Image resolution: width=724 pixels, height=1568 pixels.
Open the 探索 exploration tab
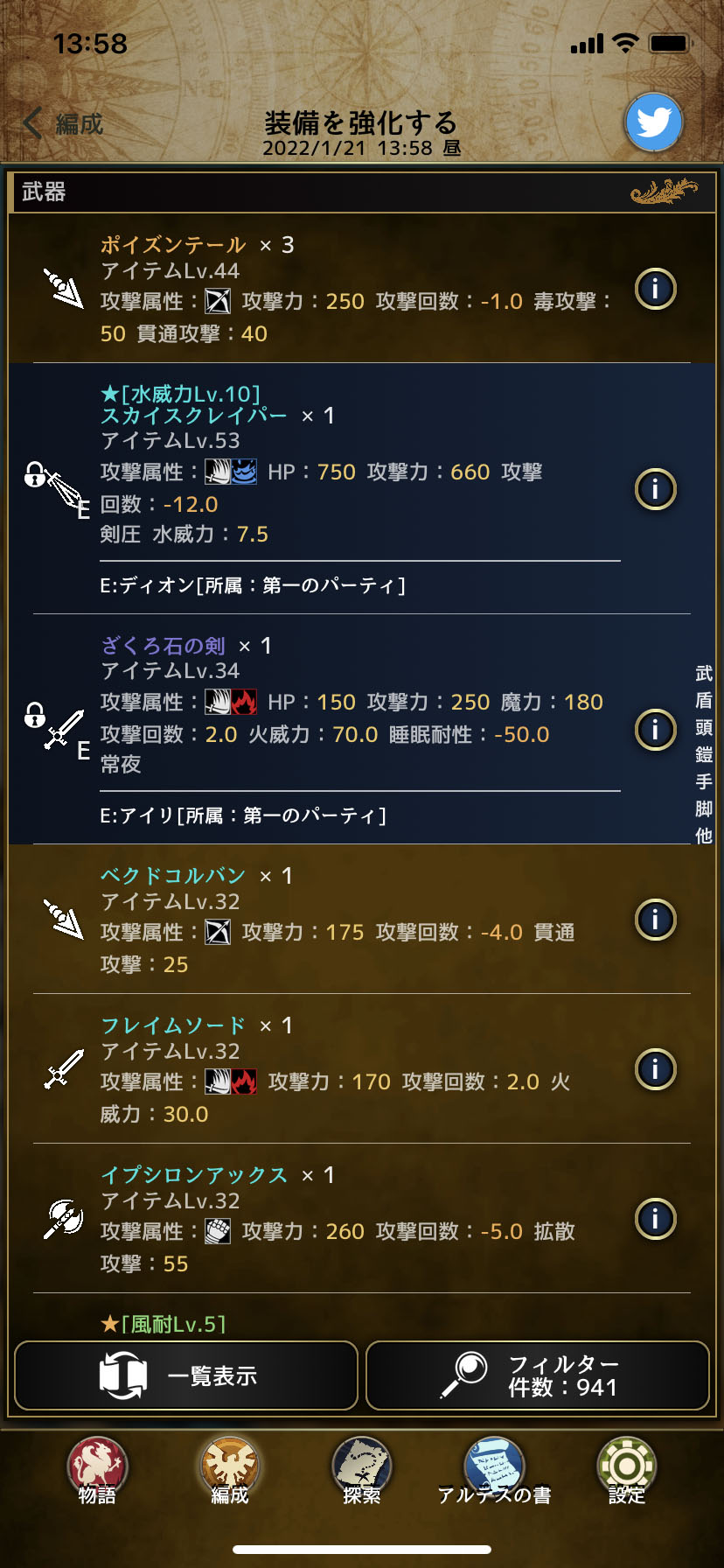[362, 1470]
